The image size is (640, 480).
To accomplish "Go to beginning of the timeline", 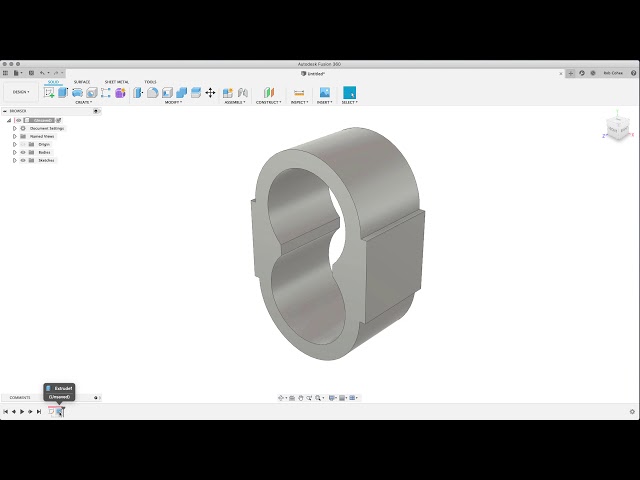I will [x=5, y=412].
